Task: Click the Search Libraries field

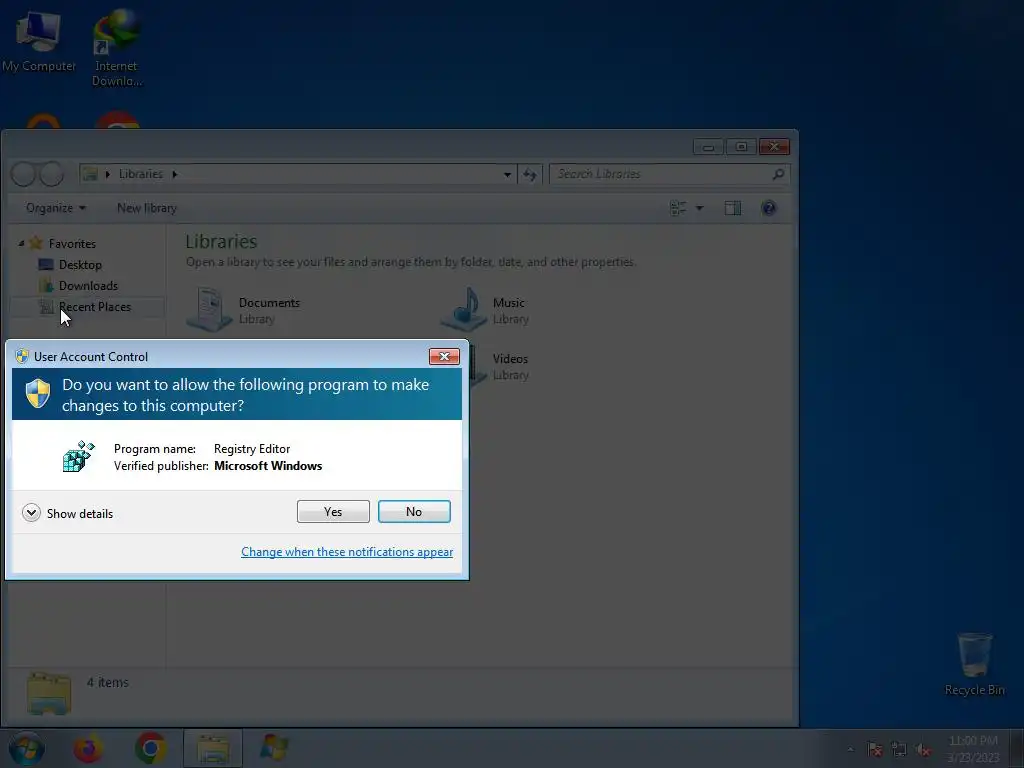Action: 661,174
